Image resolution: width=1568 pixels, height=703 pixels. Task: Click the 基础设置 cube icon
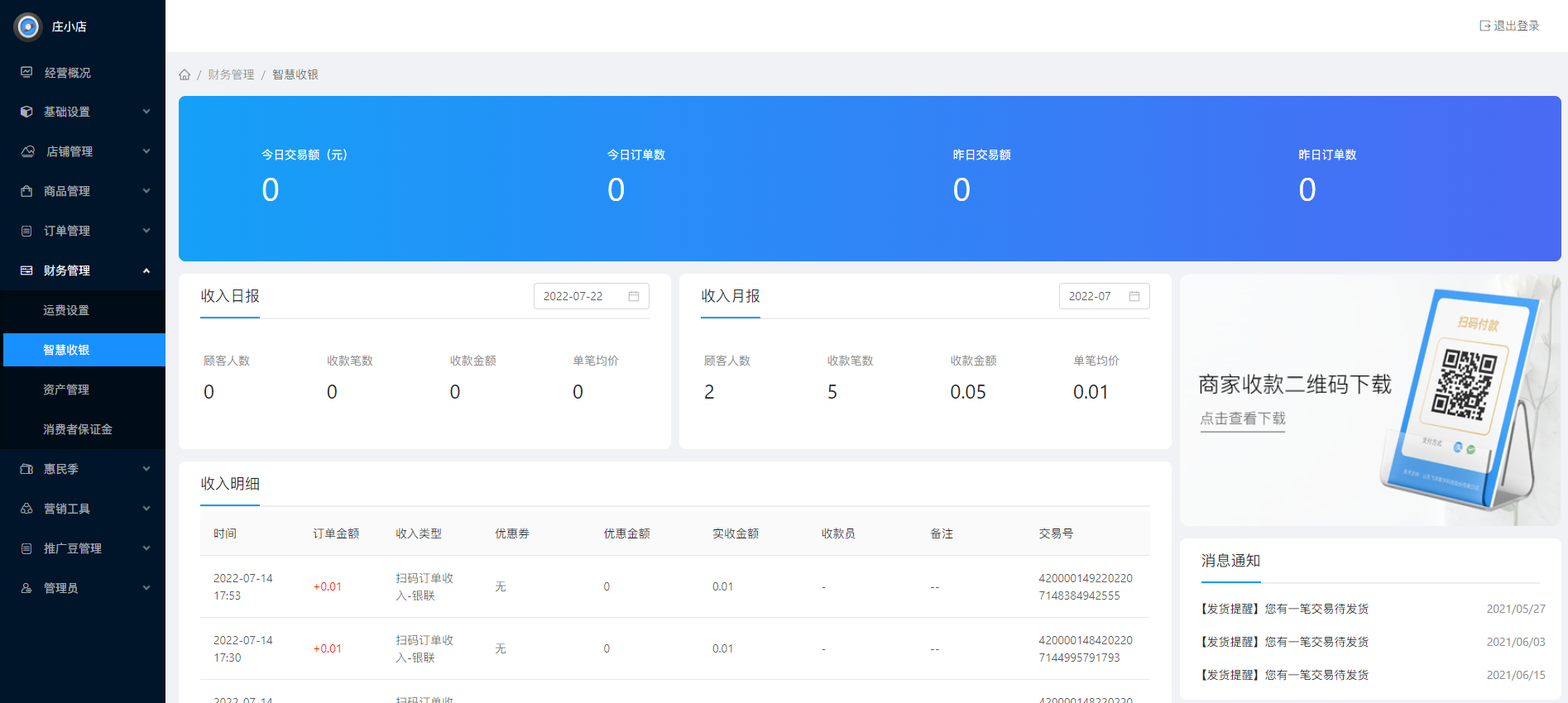point(26,112)
